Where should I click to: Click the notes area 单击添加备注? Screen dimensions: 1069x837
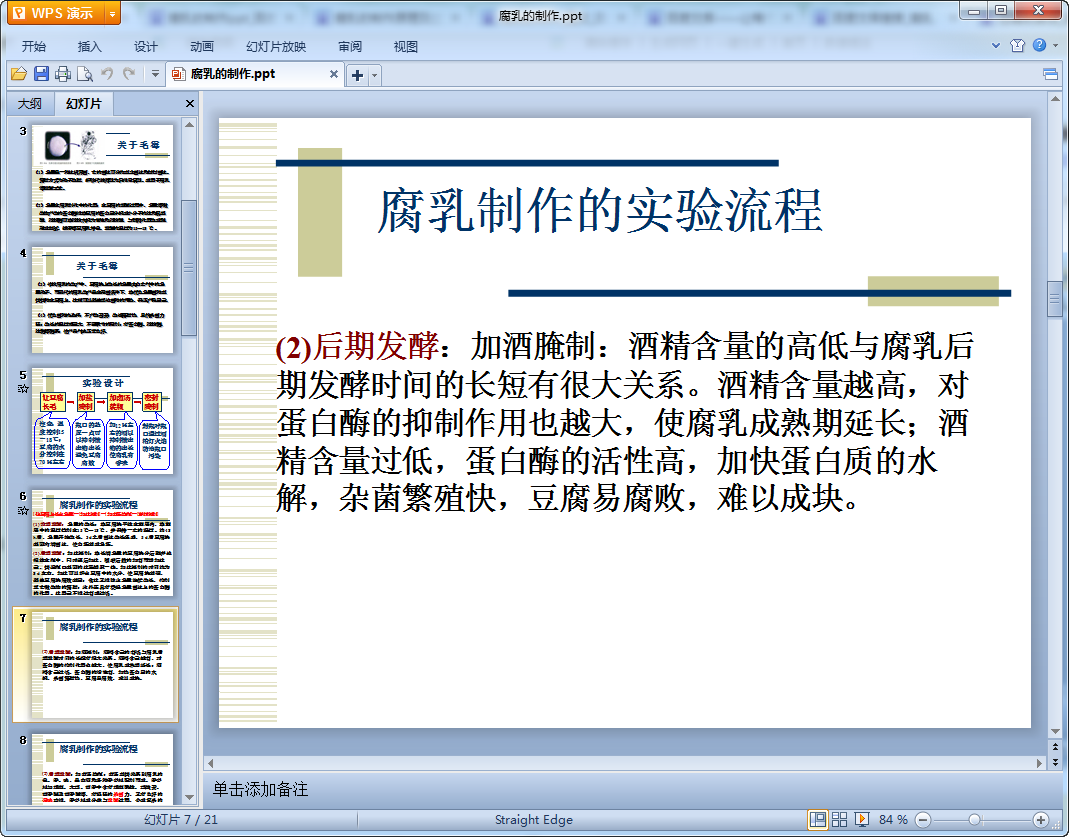(260, 789)
